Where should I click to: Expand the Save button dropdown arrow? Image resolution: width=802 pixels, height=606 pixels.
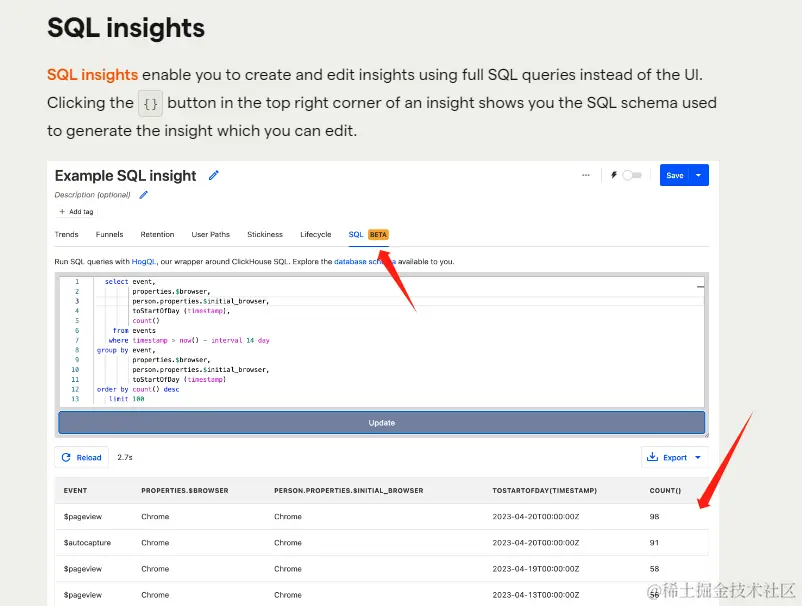[x=699, y=175]
